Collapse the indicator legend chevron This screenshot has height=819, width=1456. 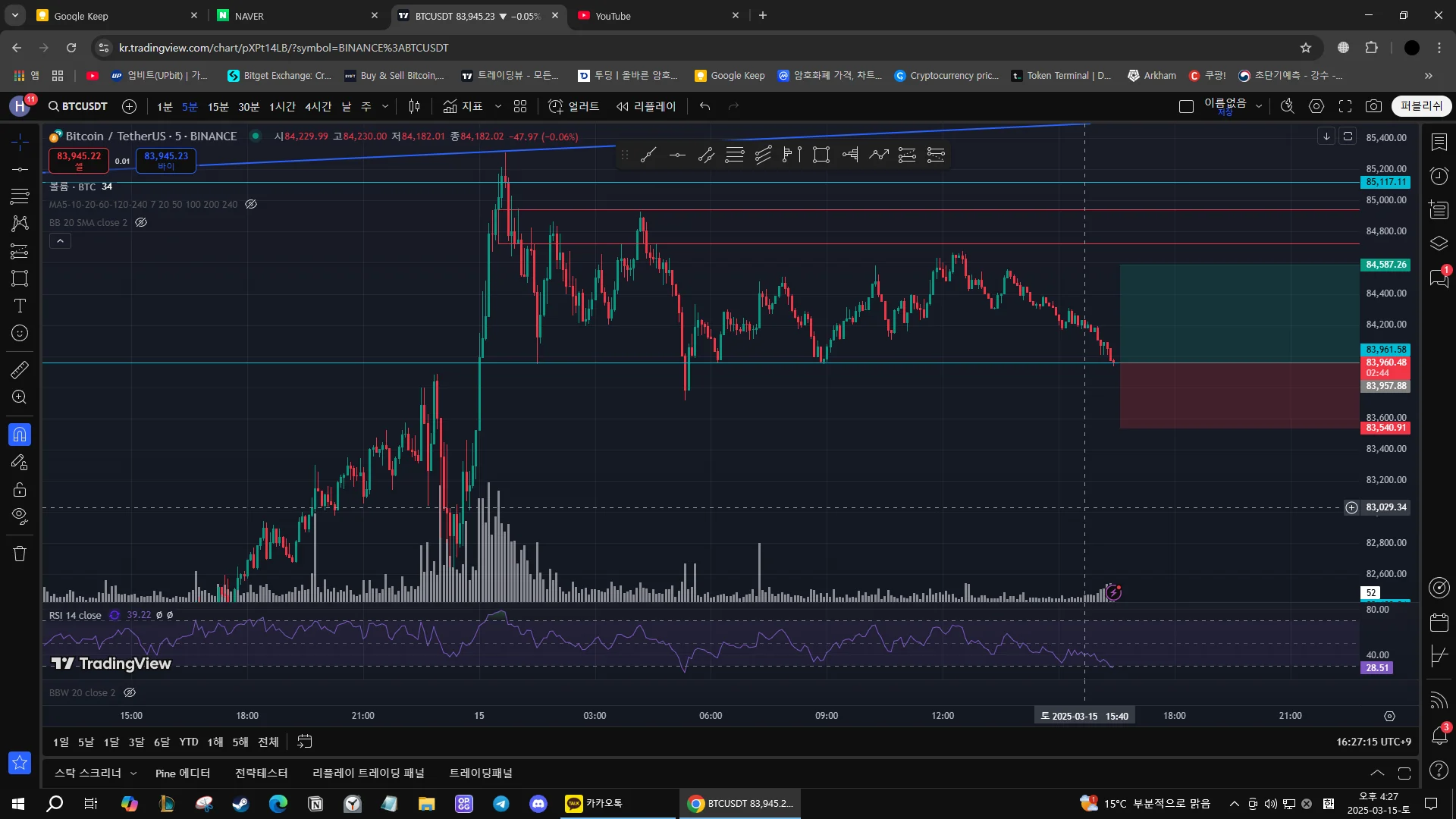[x=60, y=241]
